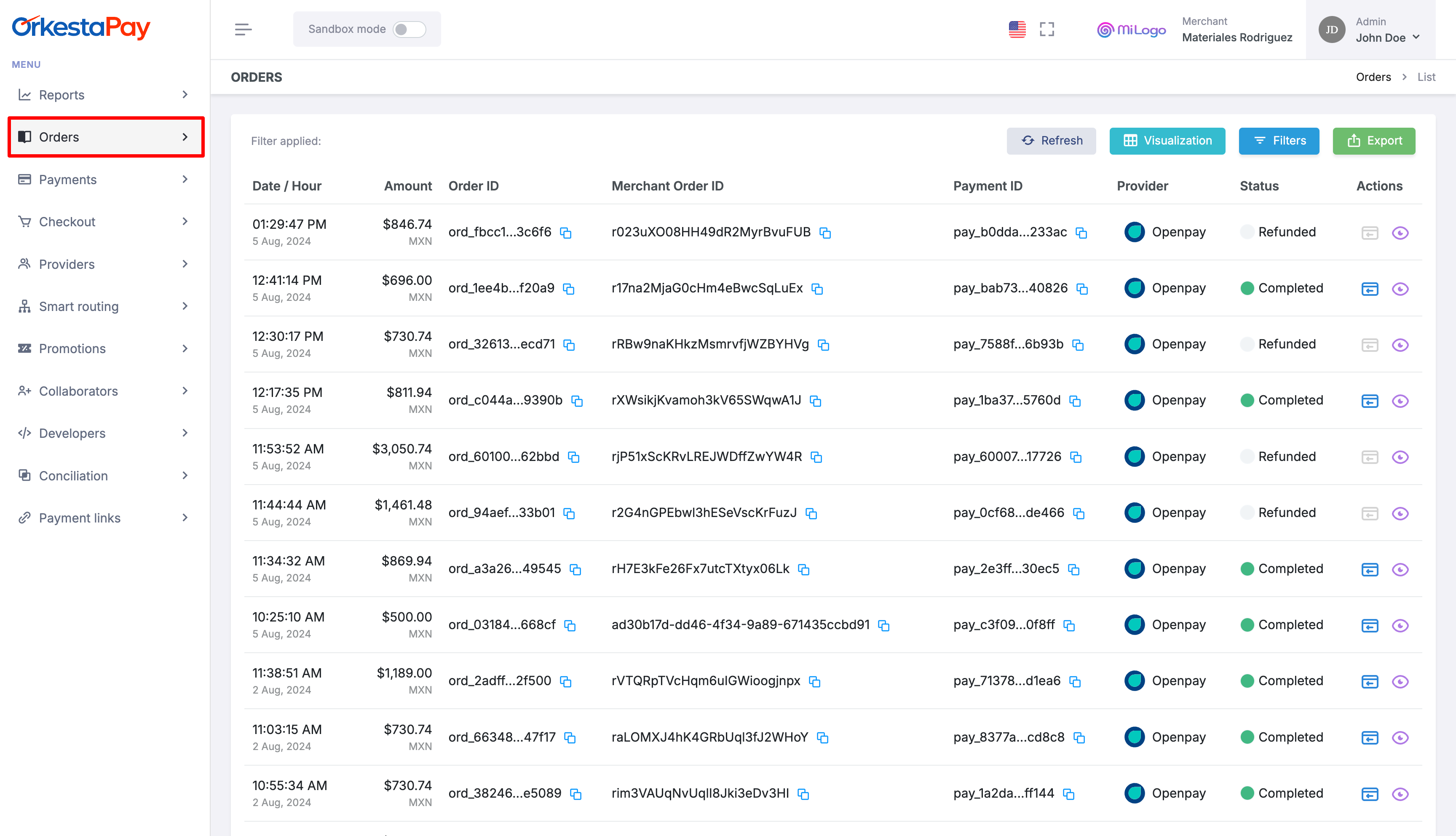Click the Orders breadcrumb link
The image size is (1456, 836).
[1373, 77]
